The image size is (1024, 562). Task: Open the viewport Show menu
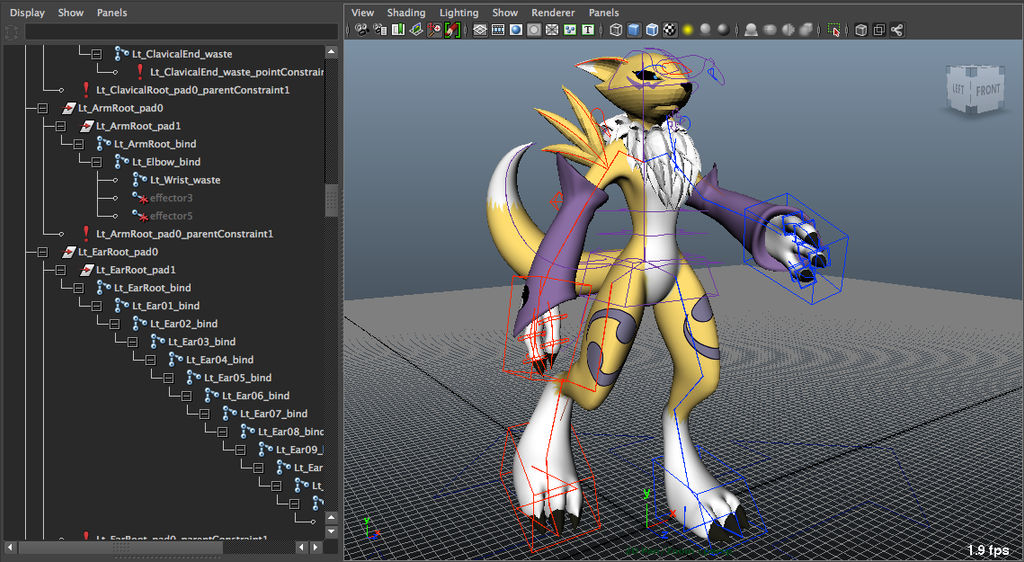(505, 12)
